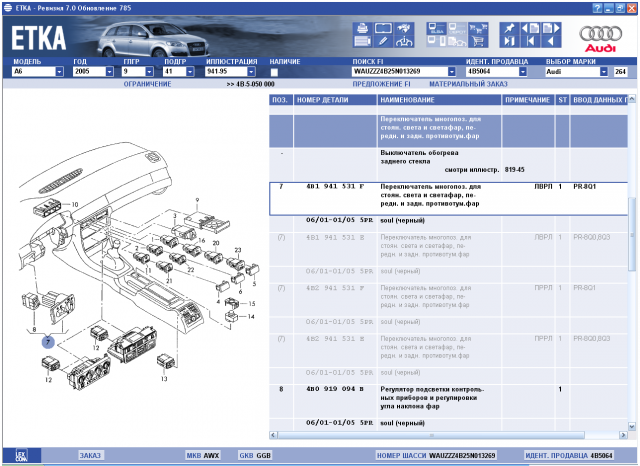The width and height of the screenshot is (640, 466).
Task: Click the ST column header
Action: [562, 100]
